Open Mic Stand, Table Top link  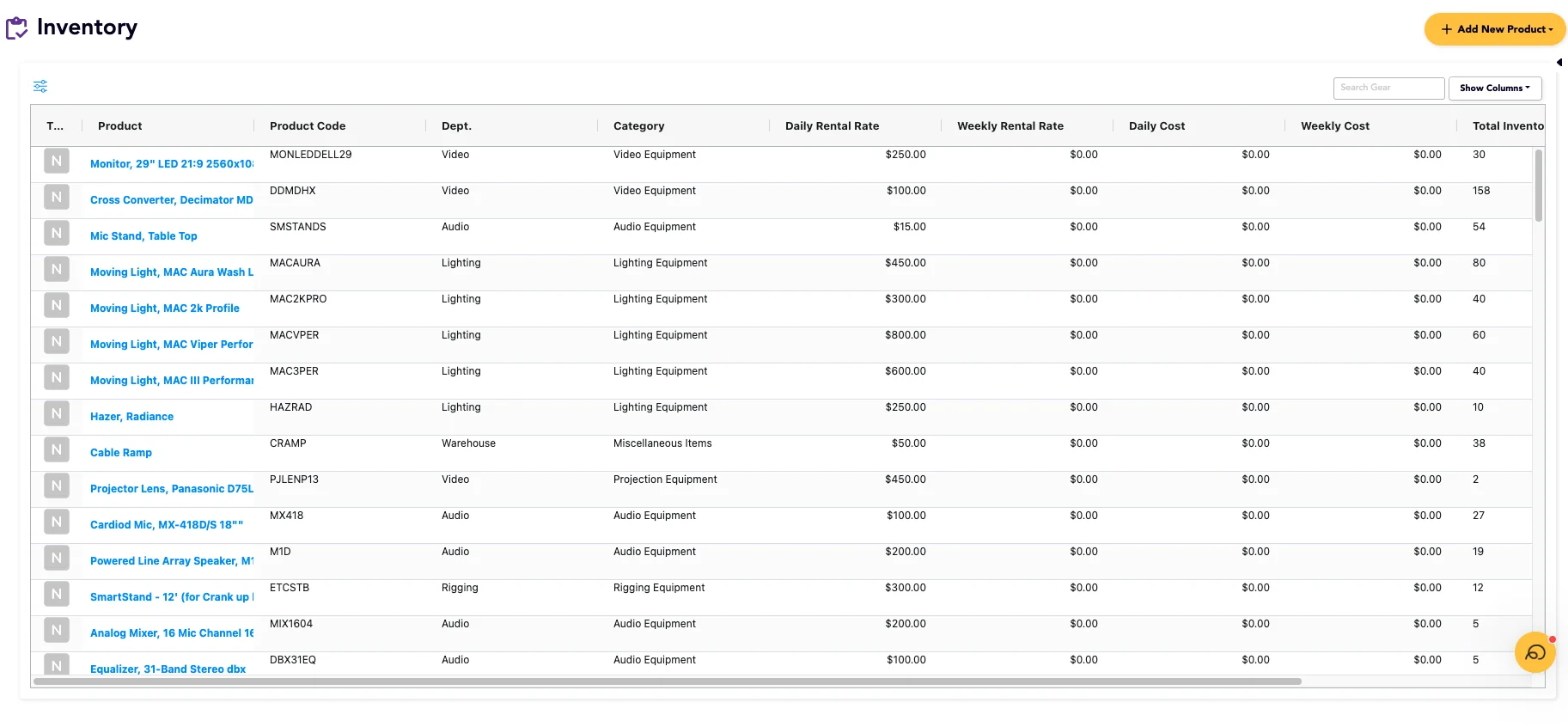tap(143, 235)
